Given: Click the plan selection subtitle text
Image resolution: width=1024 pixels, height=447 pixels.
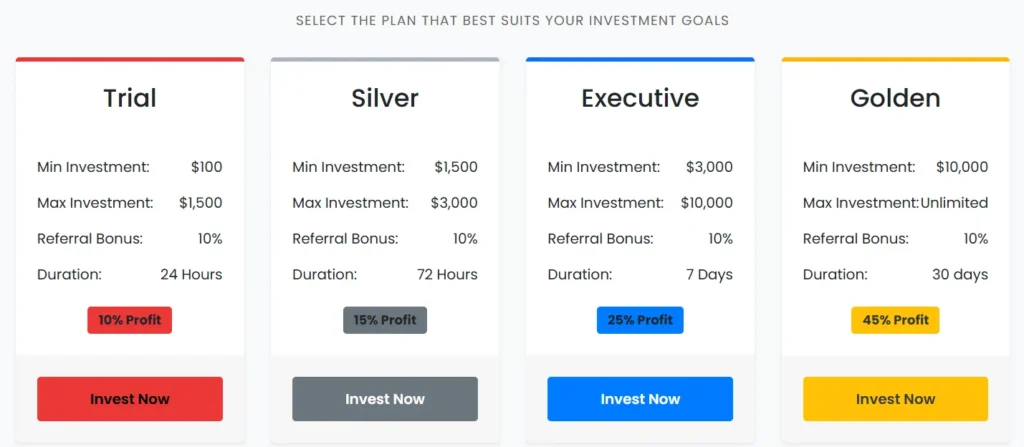Looking at the screenshot, I should [x=512, y=20].
